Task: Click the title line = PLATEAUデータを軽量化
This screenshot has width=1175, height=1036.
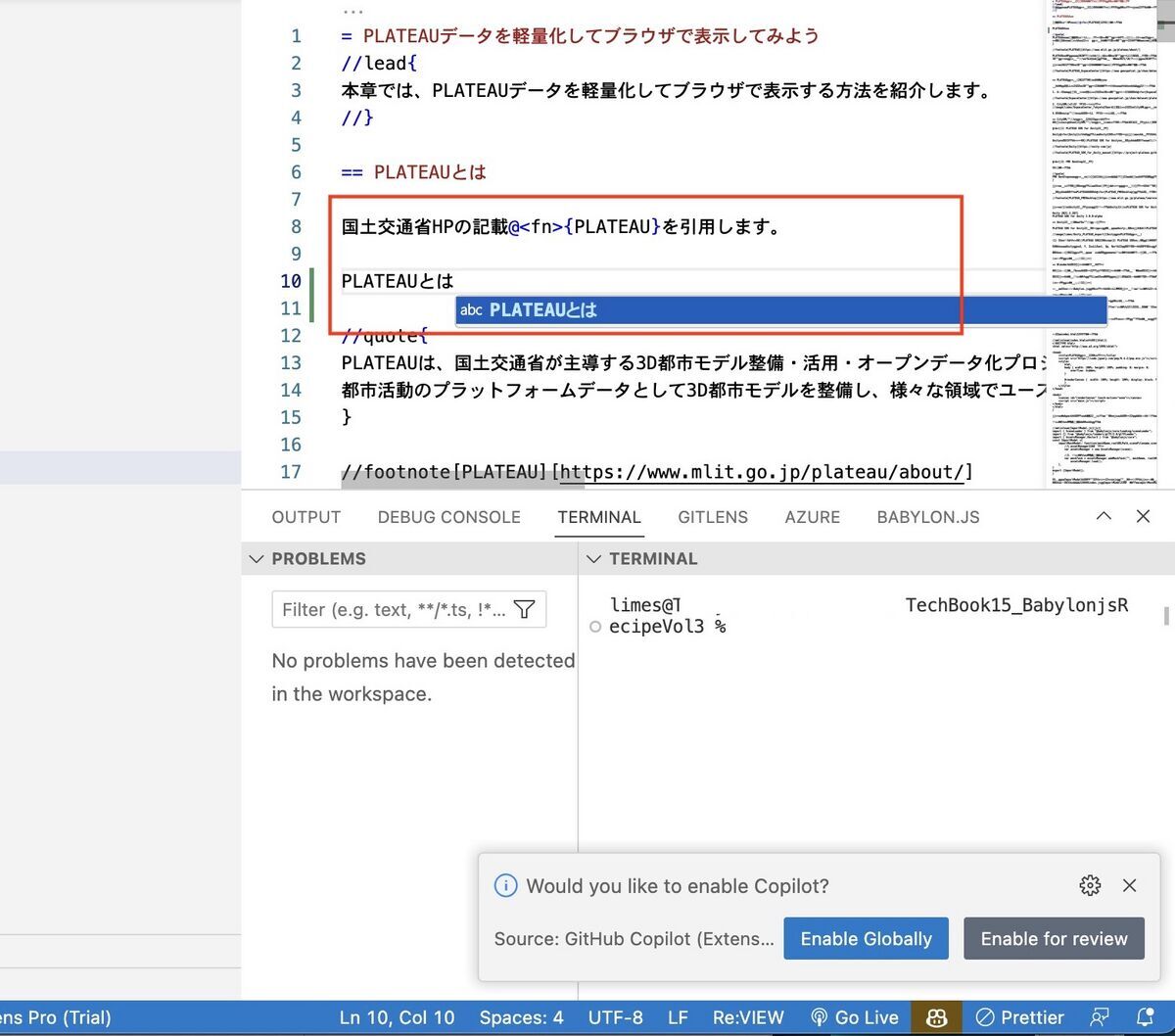Action: point(581,36)
